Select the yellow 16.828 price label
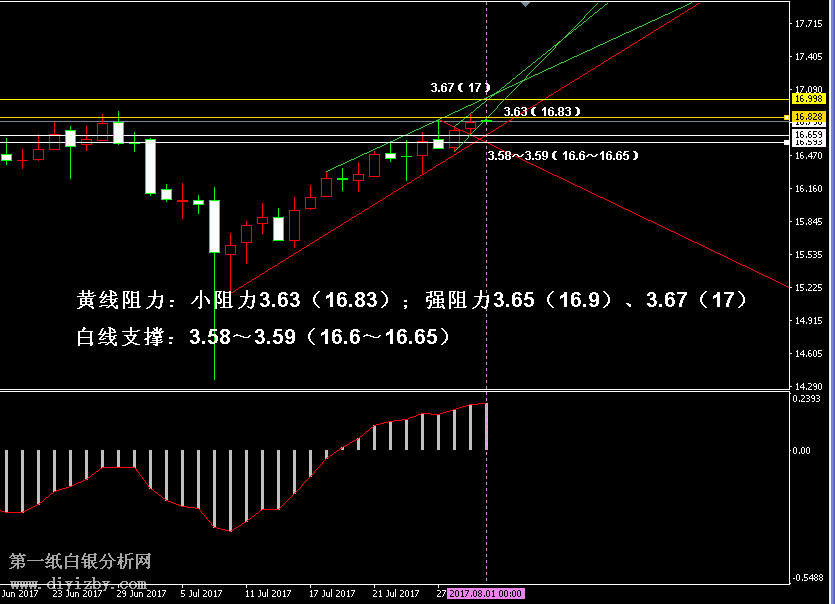Image resolution: width=835 pixels, height=604 pixels. coord(807,117)
